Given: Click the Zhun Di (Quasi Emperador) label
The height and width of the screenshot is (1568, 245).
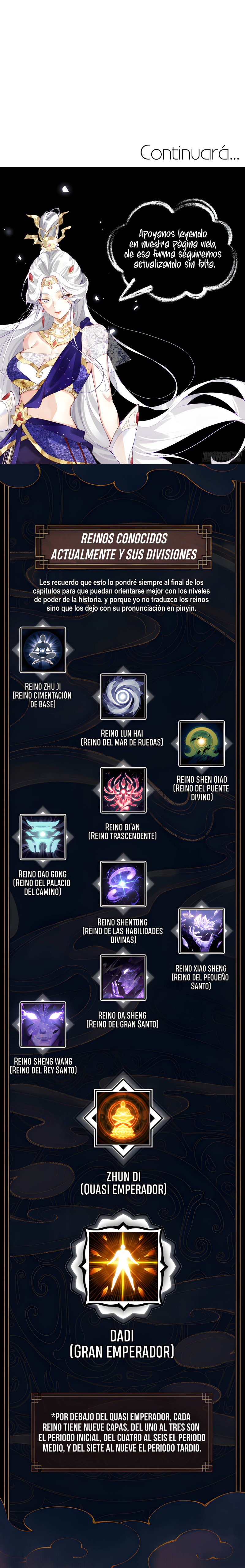Looking at the screenshot, I should (124, 1183).
